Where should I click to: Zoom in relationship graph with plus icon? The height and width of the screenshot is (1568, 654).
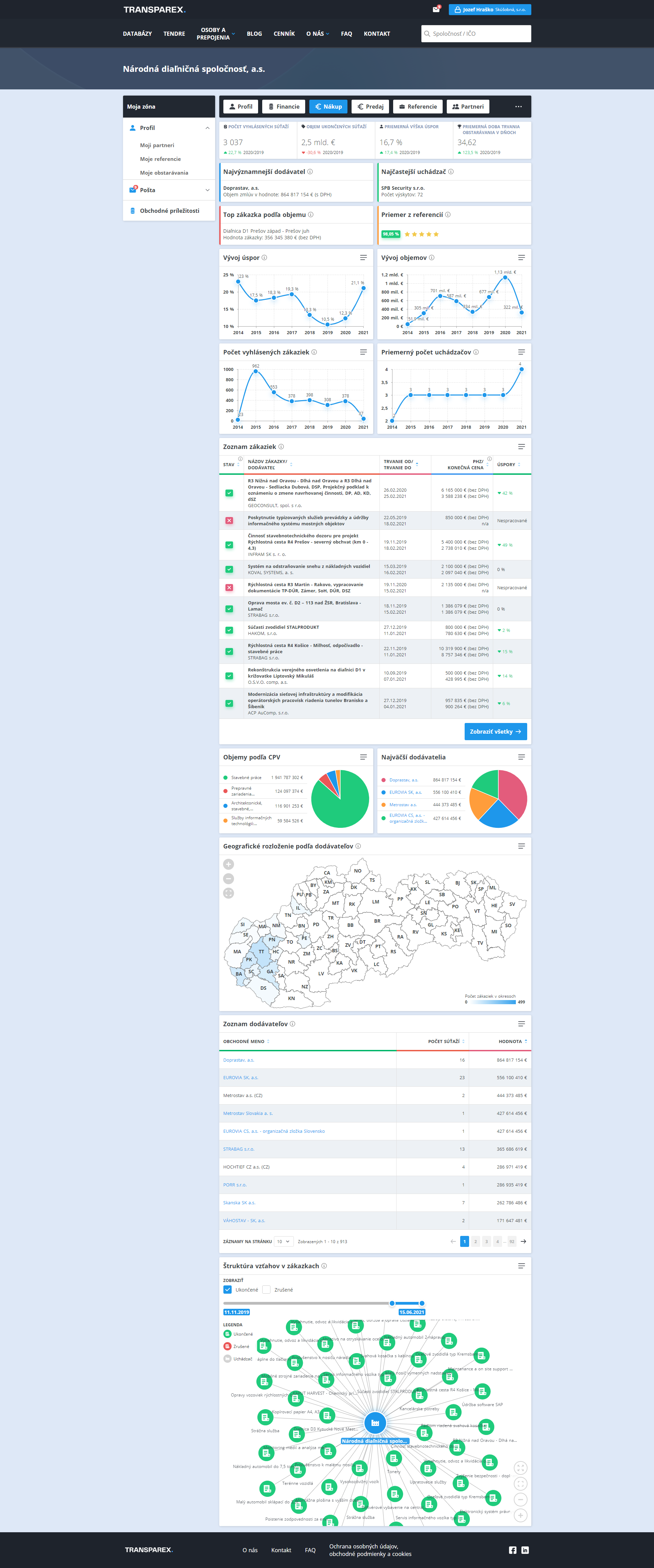(x=520, y=1515)
